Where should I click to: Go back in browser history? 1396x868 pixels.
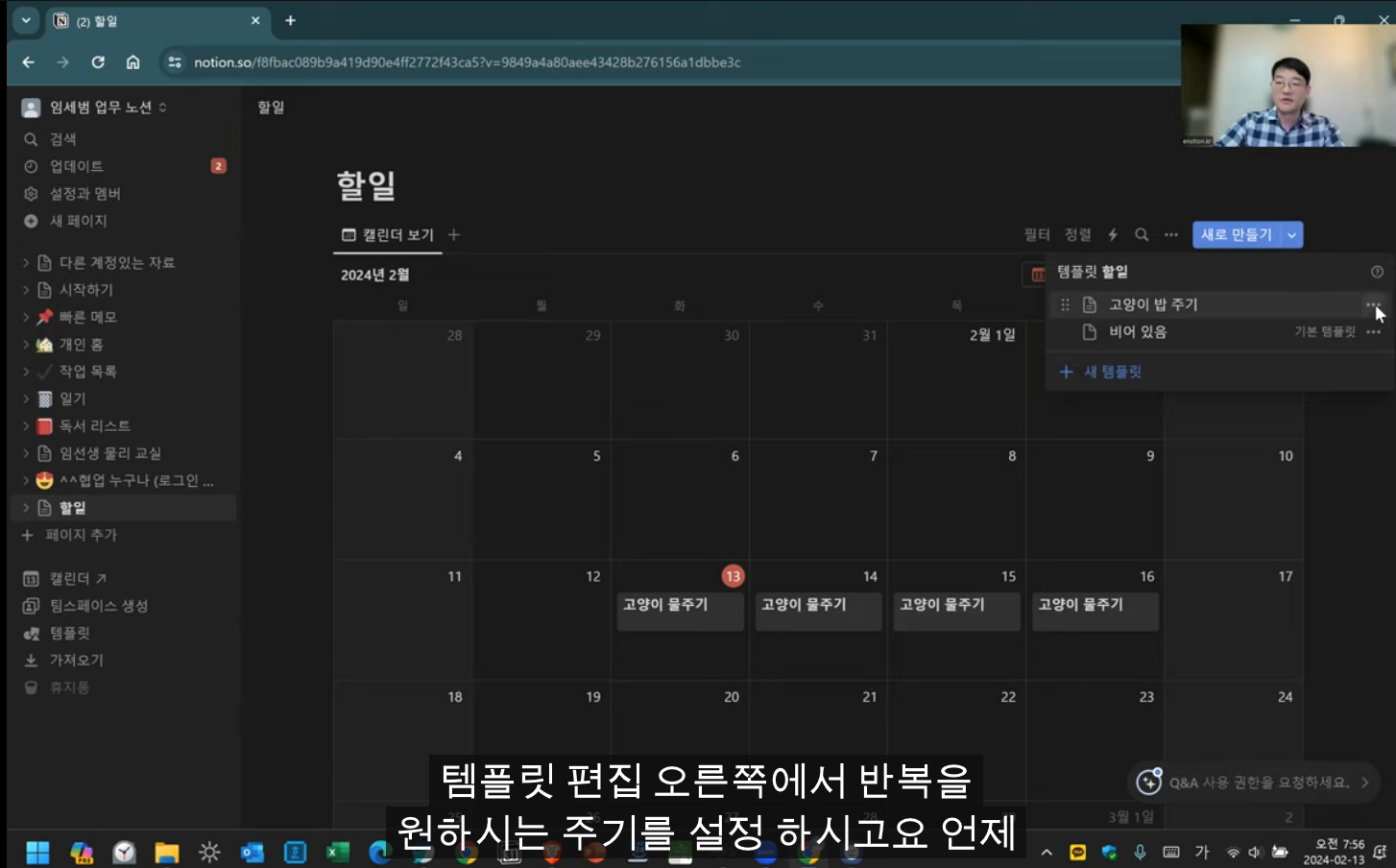coord(28,62)
